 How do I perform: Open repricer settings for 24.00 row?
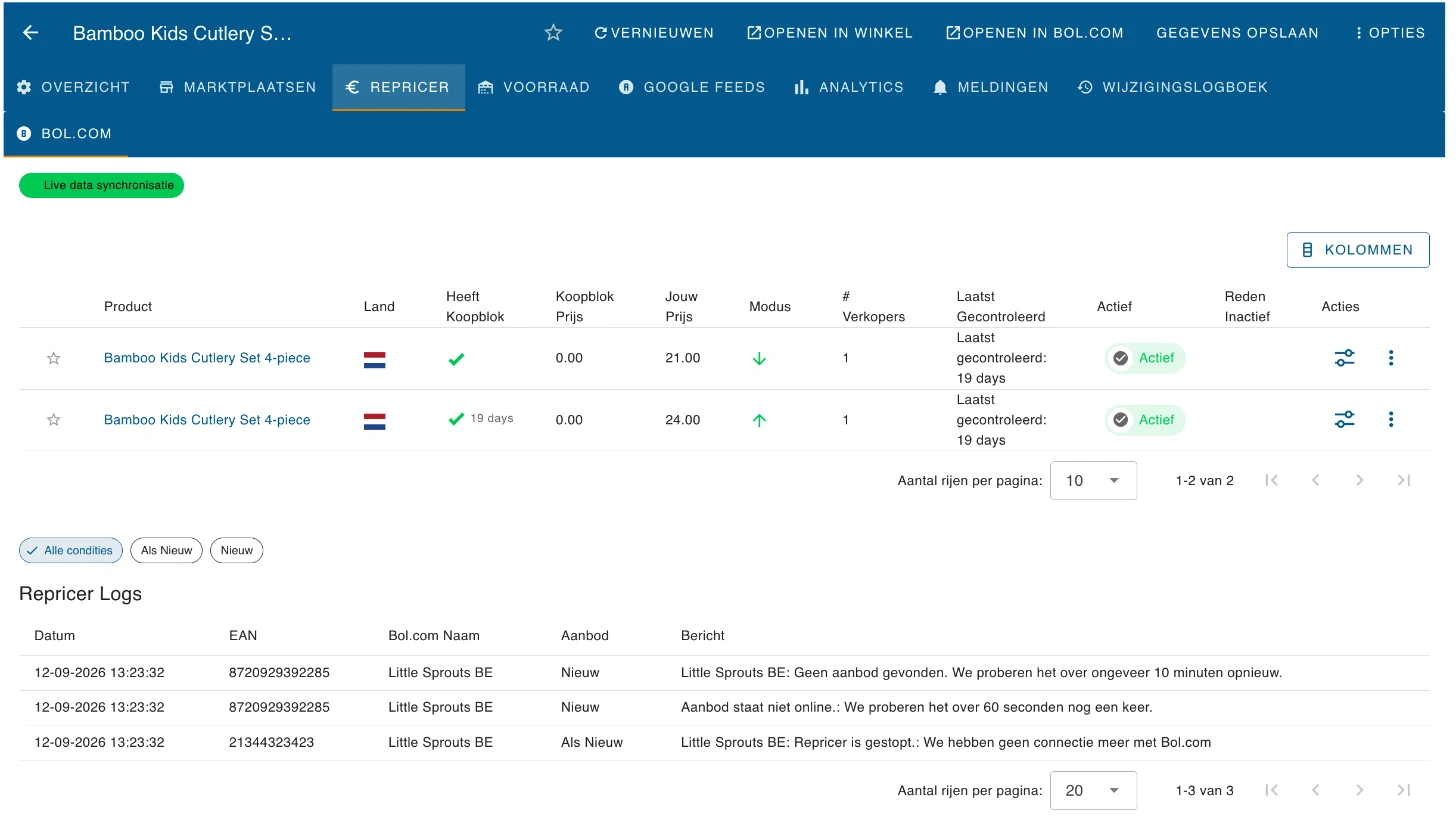pyautogui.click(x=1345, y=420)
